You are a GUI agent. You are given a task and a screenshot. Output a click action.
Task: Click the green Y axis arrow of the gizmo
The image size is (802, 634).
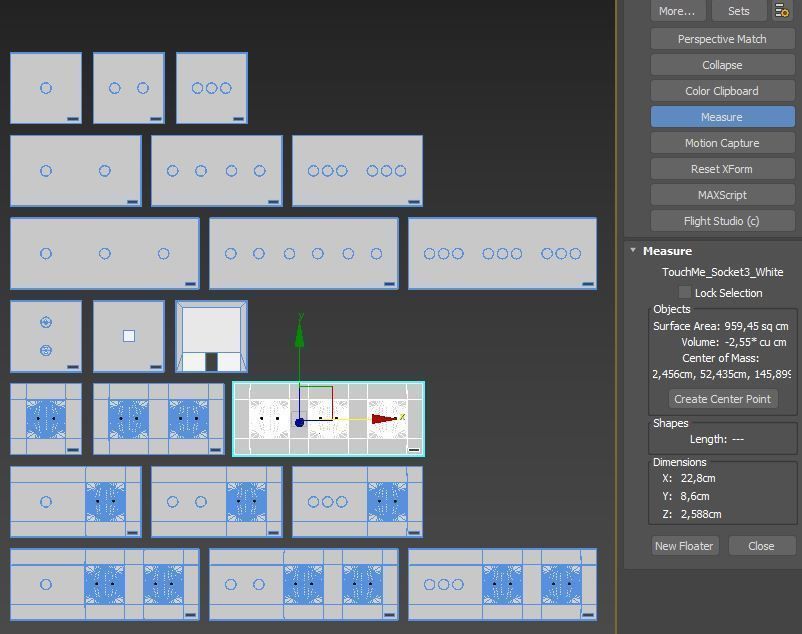tap(300, 335)
